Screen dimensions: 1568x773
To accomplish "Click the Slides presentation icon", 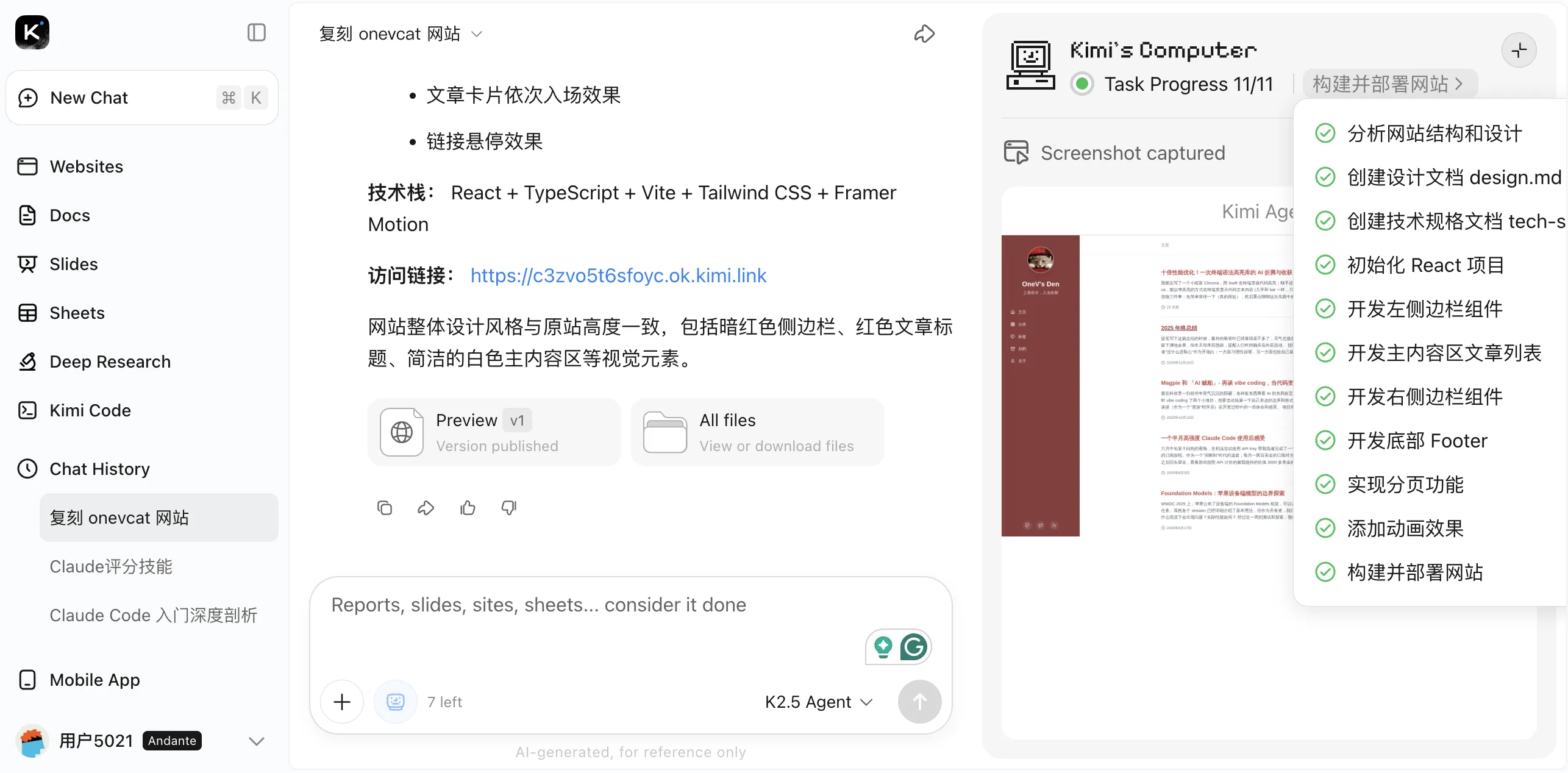I will [27, 264].
